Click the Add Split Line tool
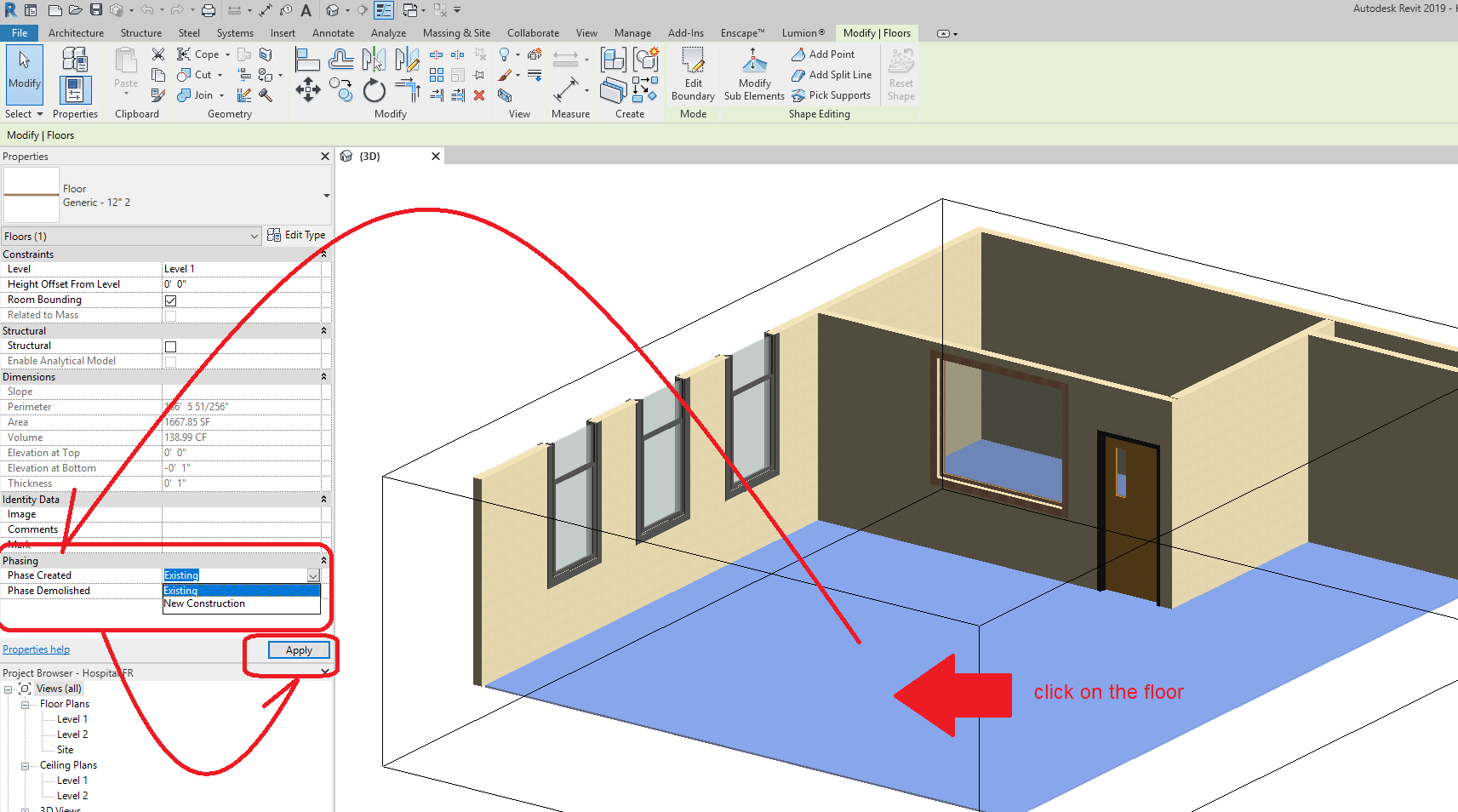The width and height of the screenshot is (1458, 812). (832, 74)
